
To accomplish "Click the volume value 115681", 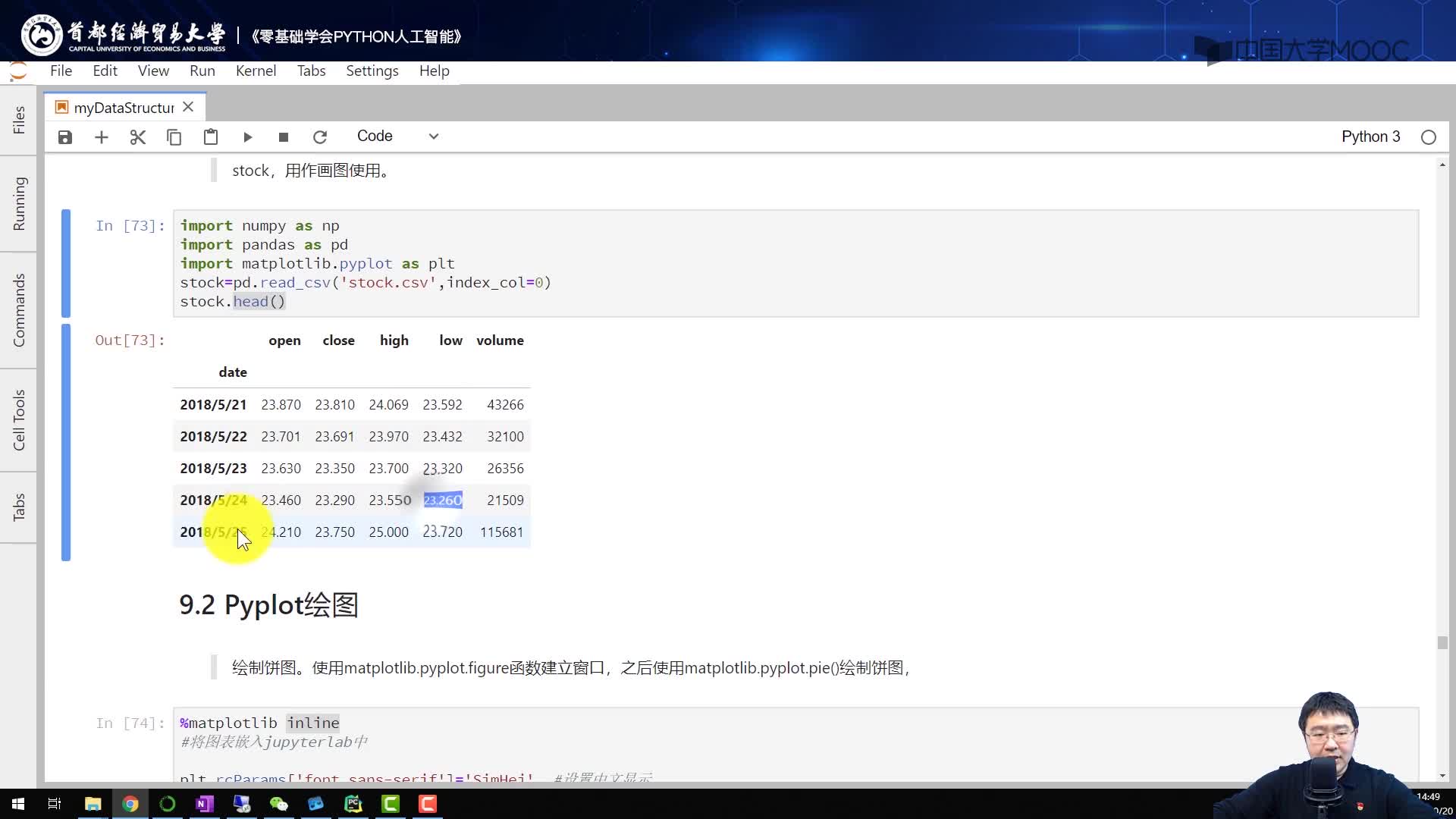I will 501,532.
